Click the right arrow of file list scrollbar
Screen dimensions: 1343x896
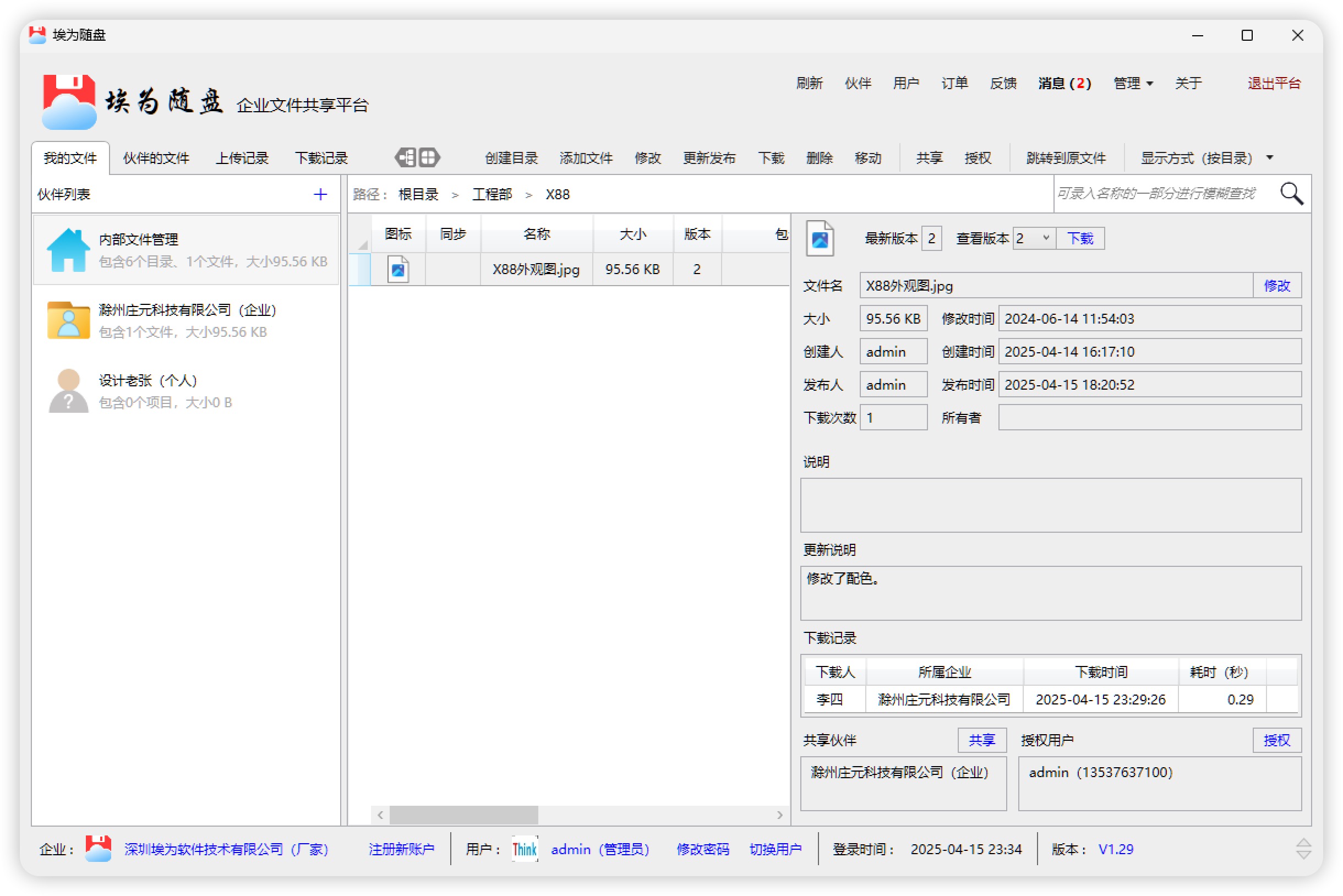pos(779,815)
